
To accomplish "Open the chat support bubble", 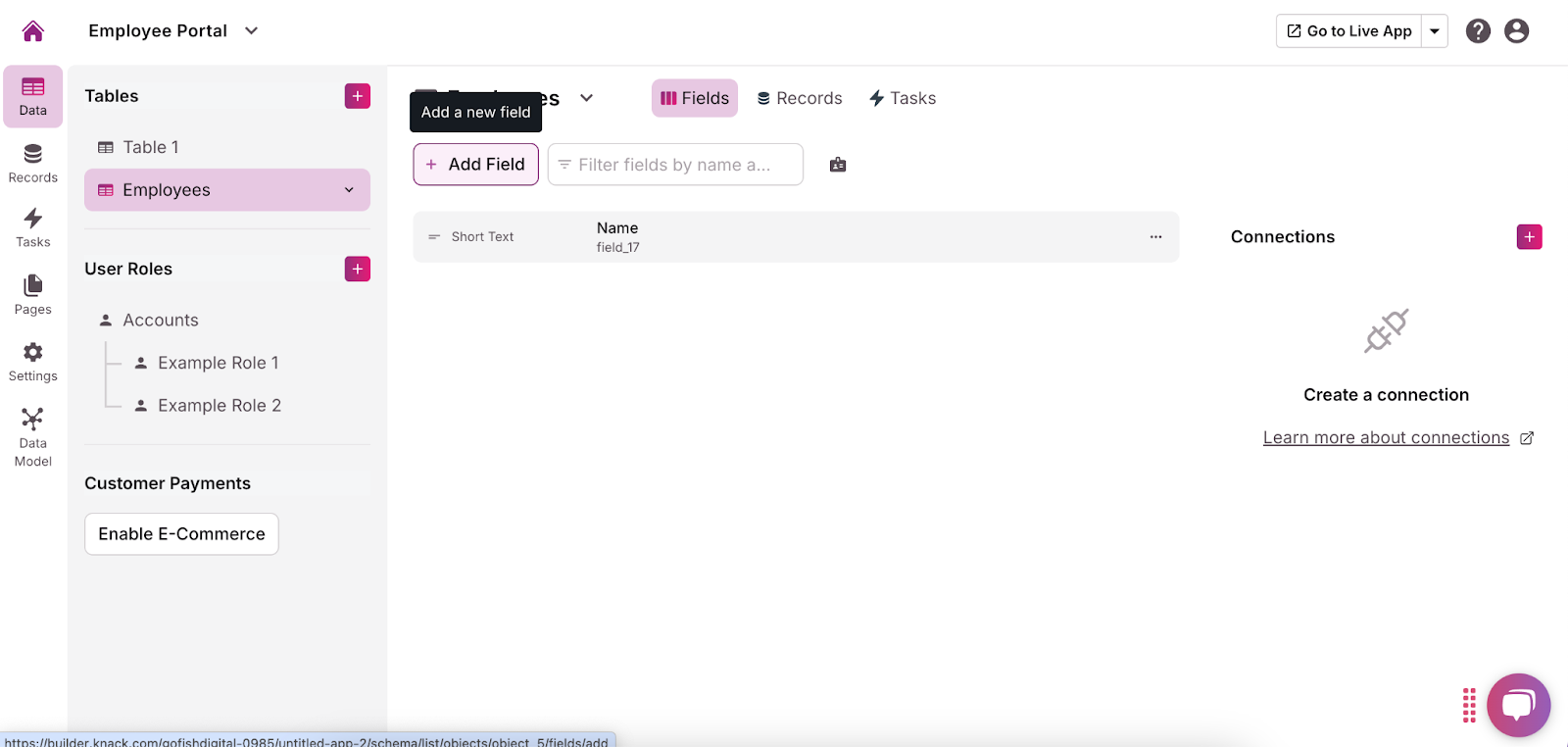I will coord(1518,705).
